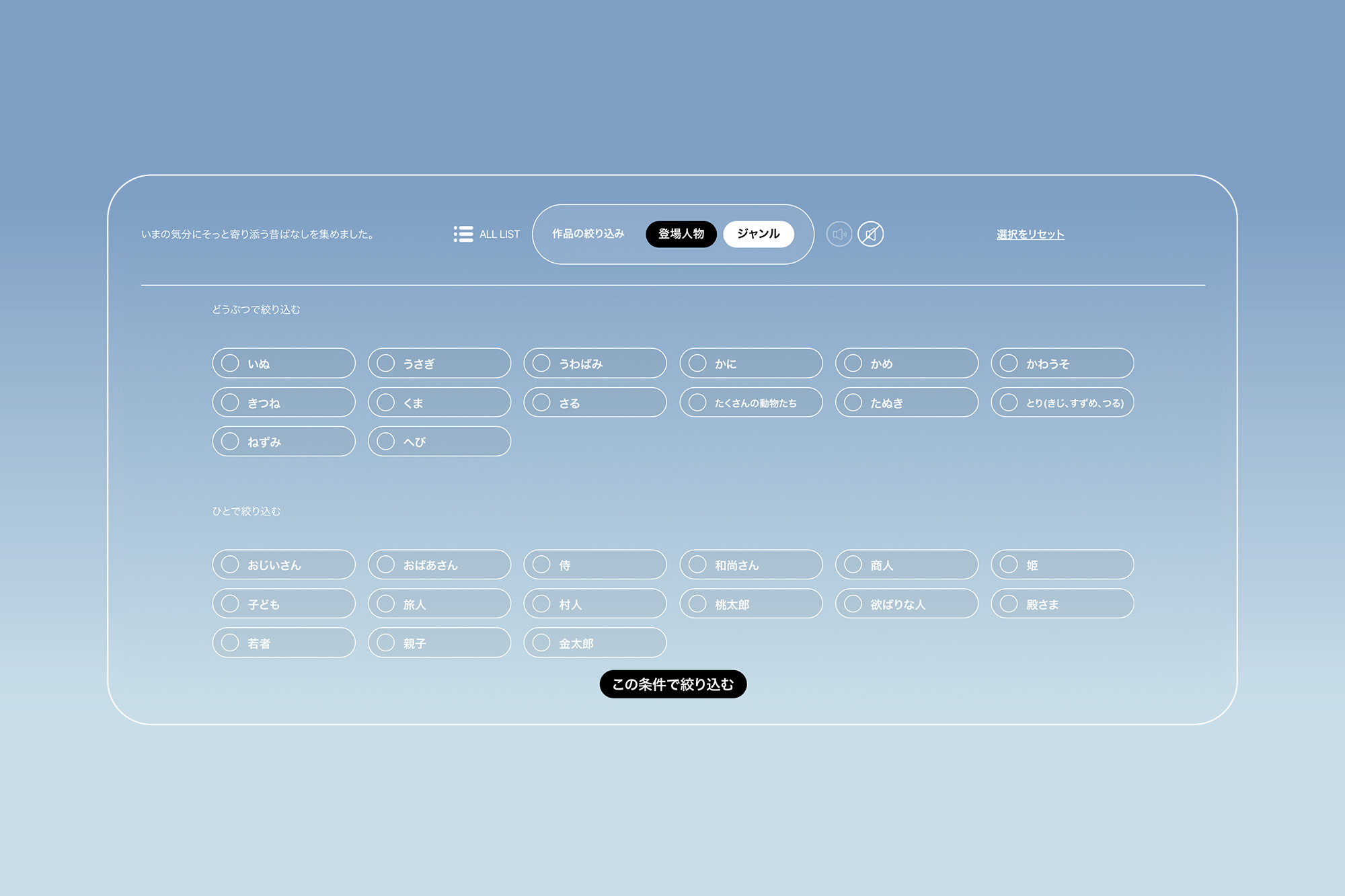The image size is (1345, 896).
Task: Choose the たぬき animal filter
Action: coord(906,403)
